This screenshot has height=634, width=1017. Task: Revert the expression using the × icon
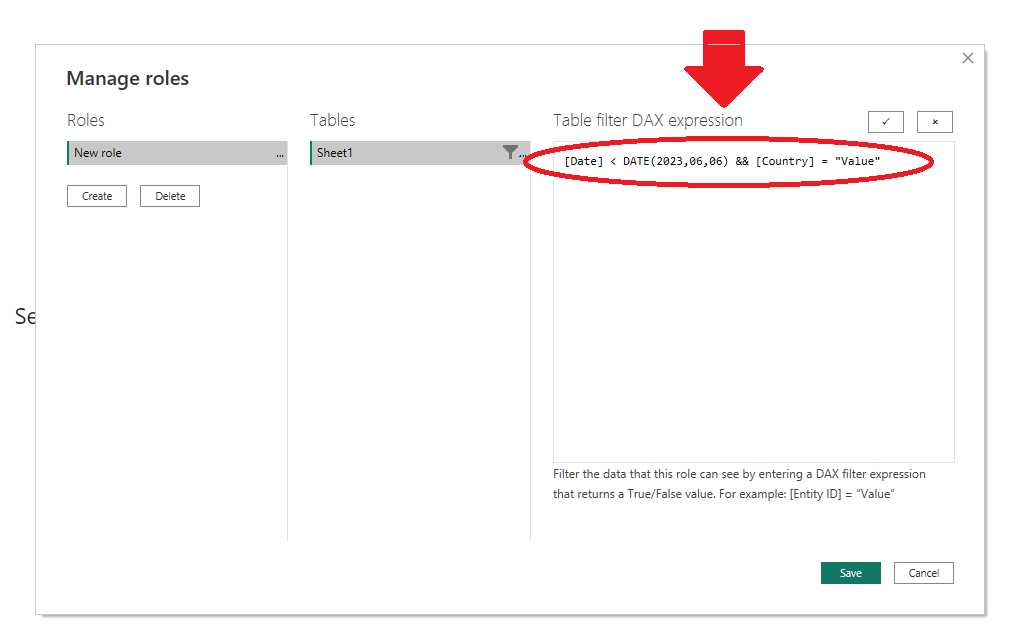(934, 121)
